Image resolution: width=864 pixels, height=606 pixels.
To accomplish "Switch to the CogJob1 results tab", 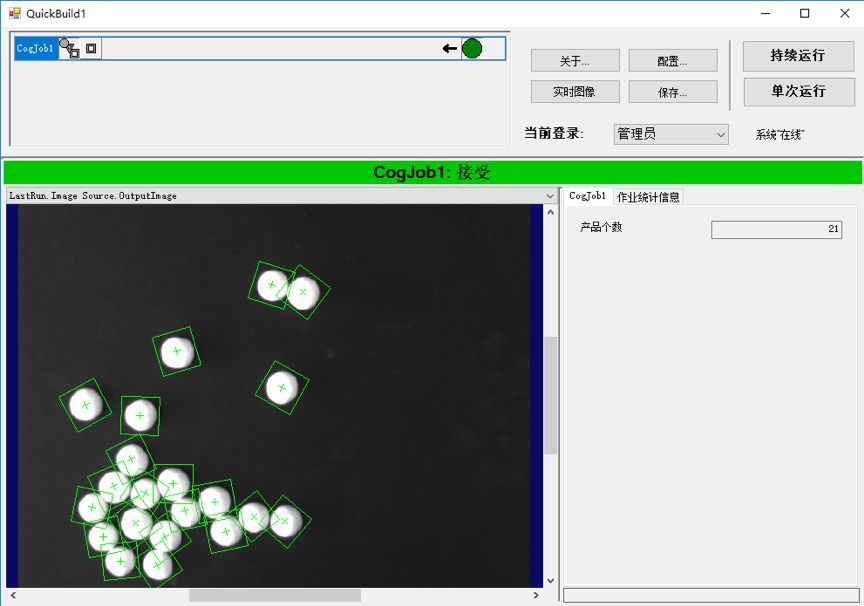I will tap(587, 196).
